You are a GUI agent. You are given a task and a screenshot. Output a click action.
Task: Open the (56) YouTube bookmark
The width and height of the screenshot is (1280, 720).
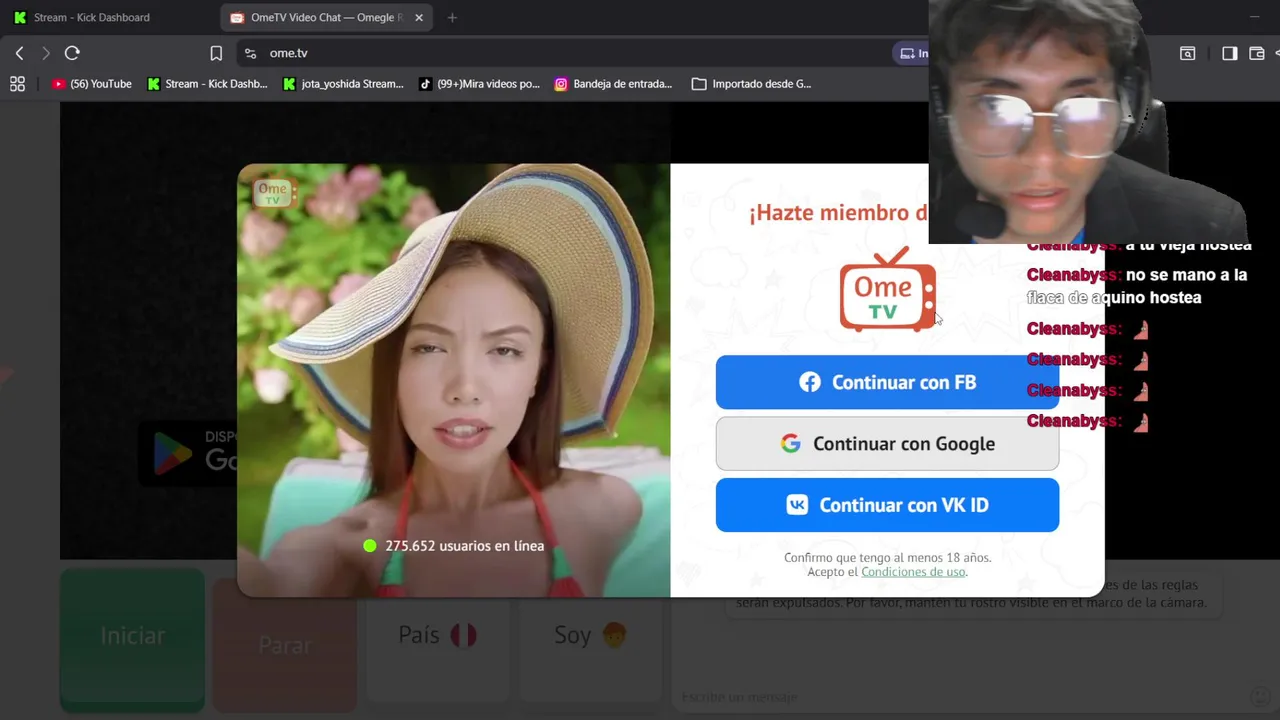pos(92,84)
